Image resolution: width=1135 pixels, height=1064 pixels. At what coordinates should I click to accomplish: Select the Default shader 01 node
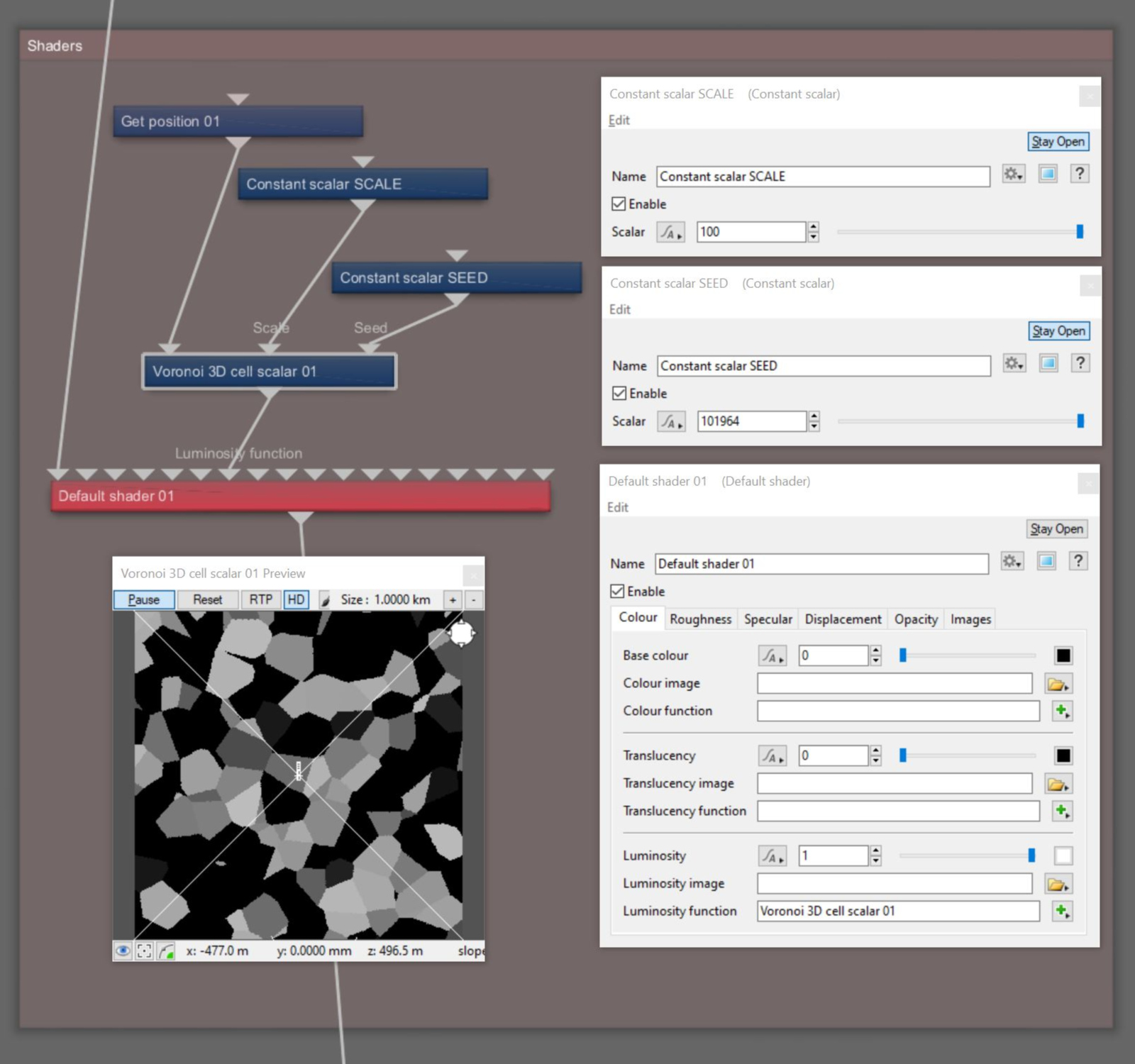[x=301, y=496]
